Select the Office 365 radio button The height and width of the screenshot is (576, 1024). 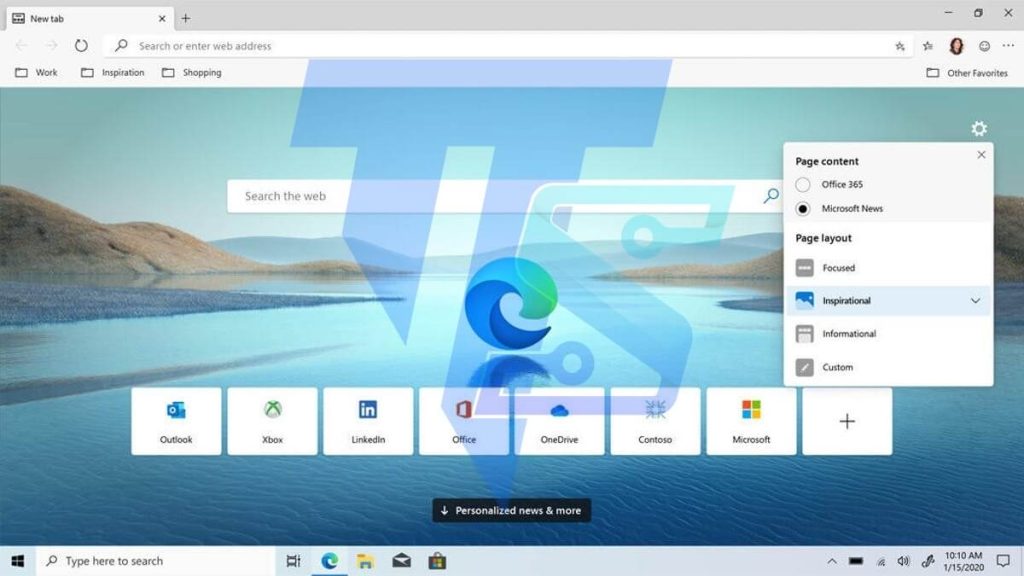coord(803,185)
